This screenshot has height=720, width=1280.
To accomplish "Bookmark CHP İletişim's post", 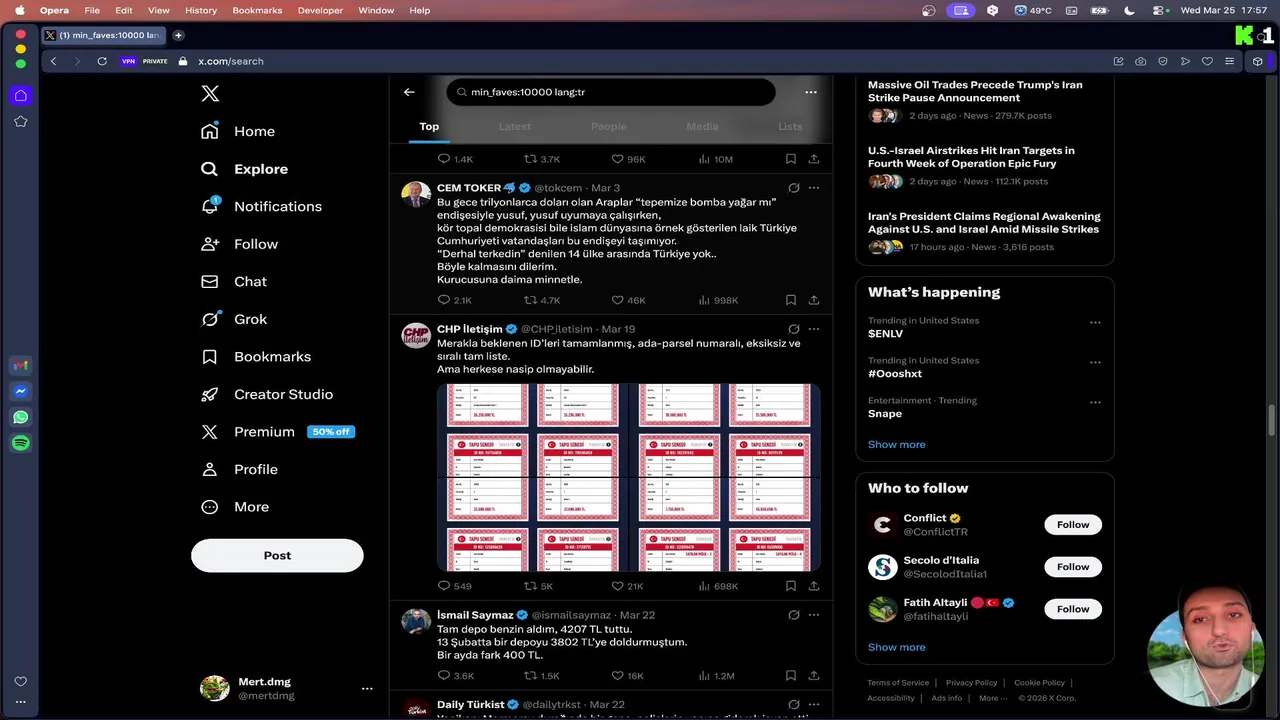I will 790,586.
